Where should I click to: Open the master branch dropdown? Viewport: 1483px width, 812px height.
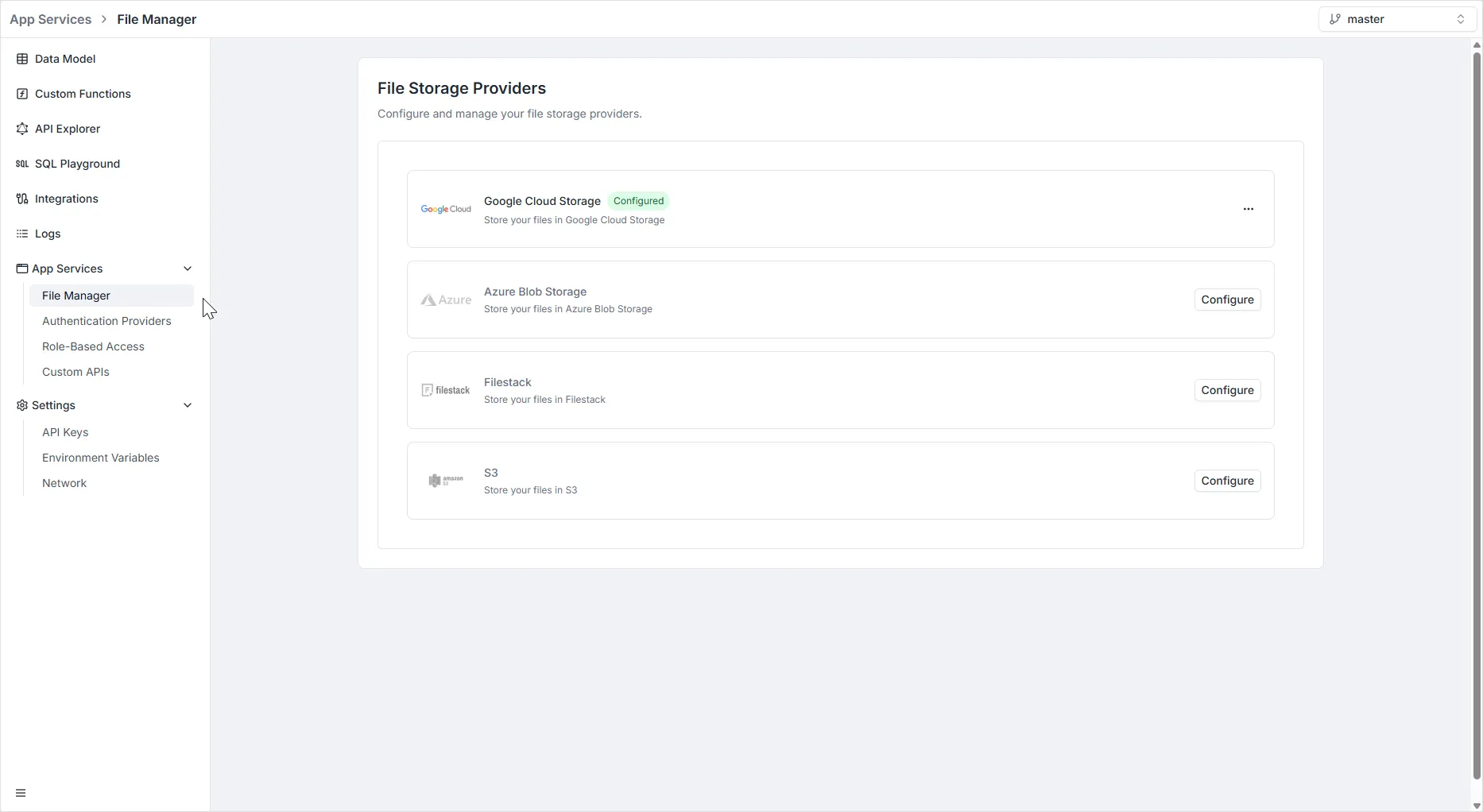(x=1396, y=19)
